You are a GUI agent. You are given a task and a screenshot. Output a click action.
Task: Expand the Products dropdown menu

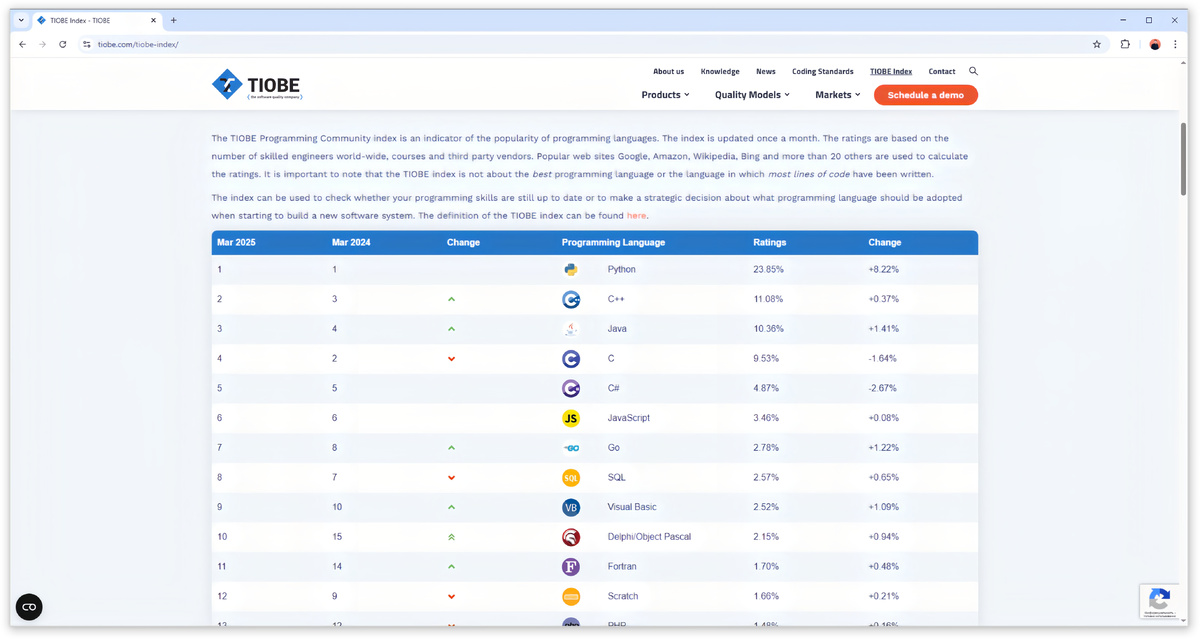[665, 95]
